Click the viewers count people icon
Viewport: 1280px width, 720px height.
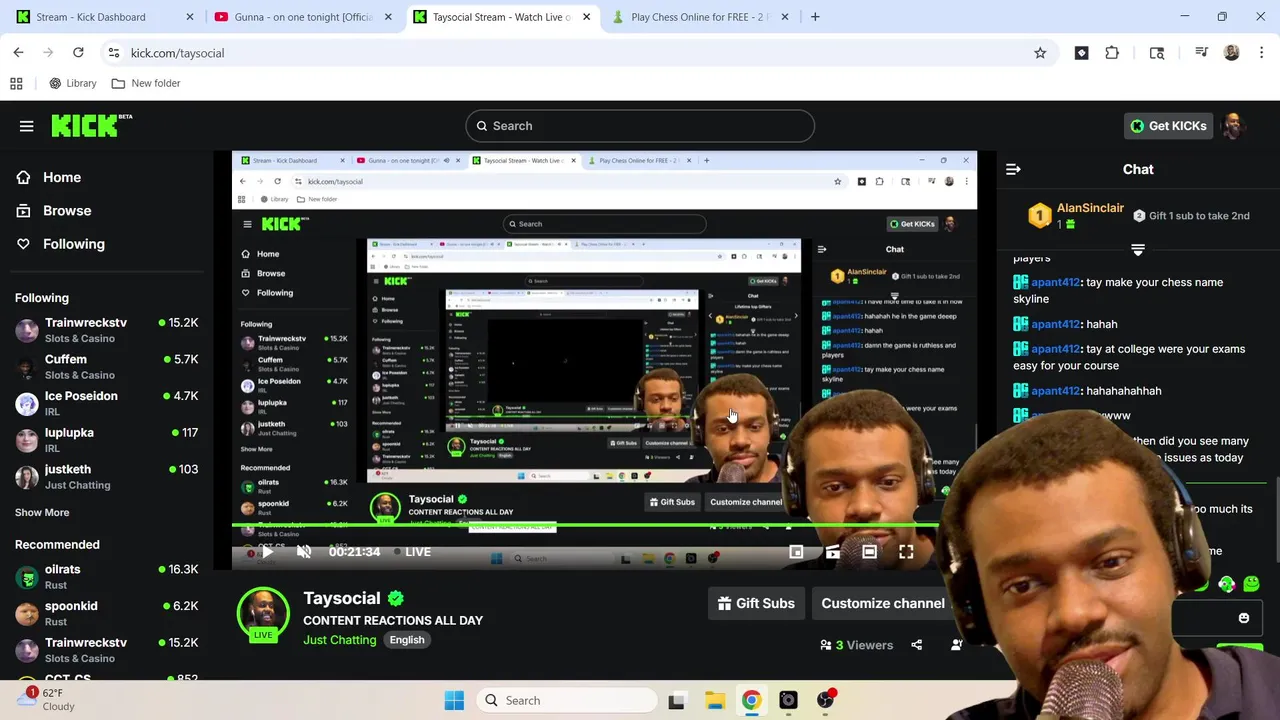826,645
